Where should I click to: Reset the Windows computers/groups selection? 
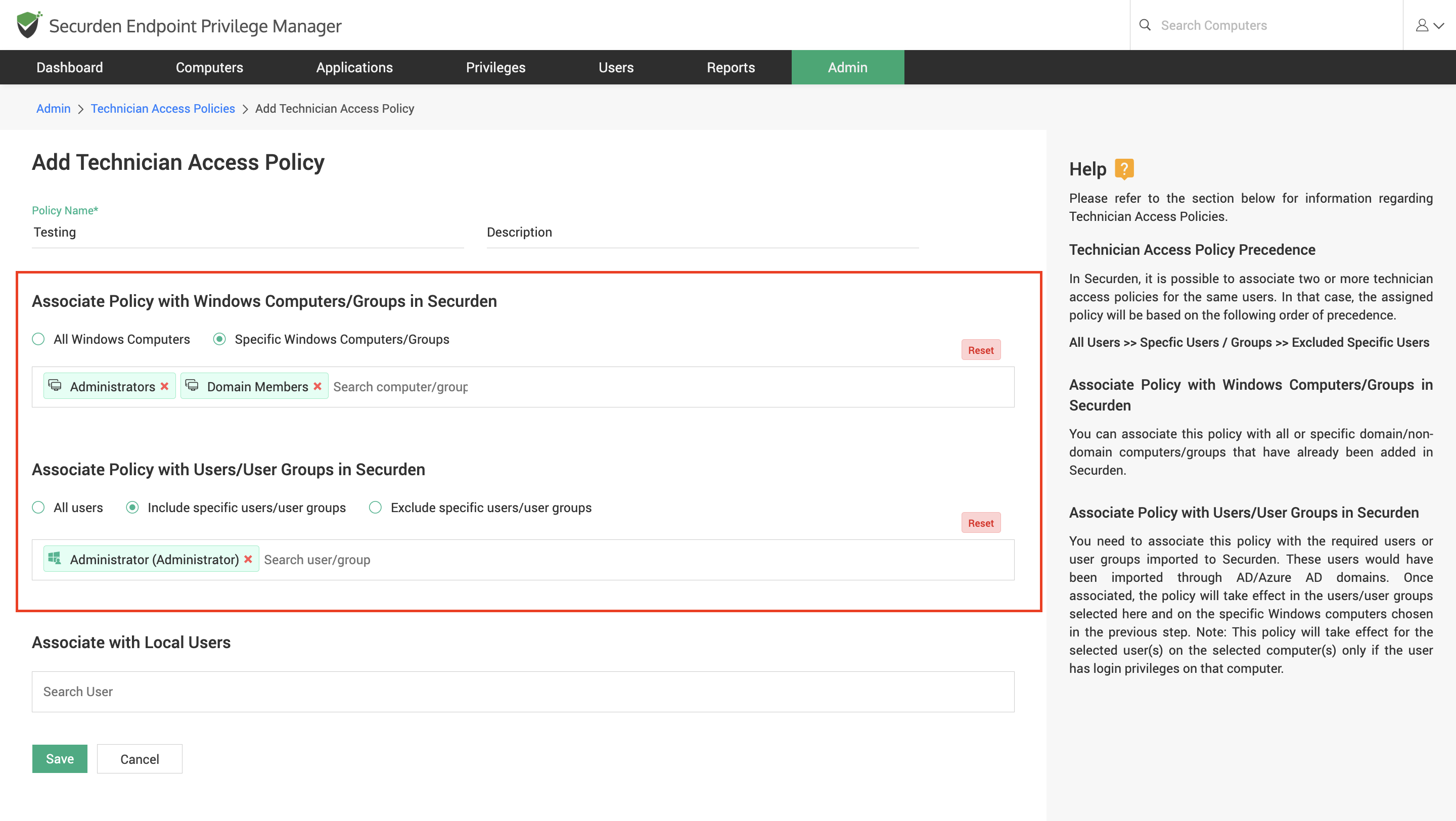981,350
